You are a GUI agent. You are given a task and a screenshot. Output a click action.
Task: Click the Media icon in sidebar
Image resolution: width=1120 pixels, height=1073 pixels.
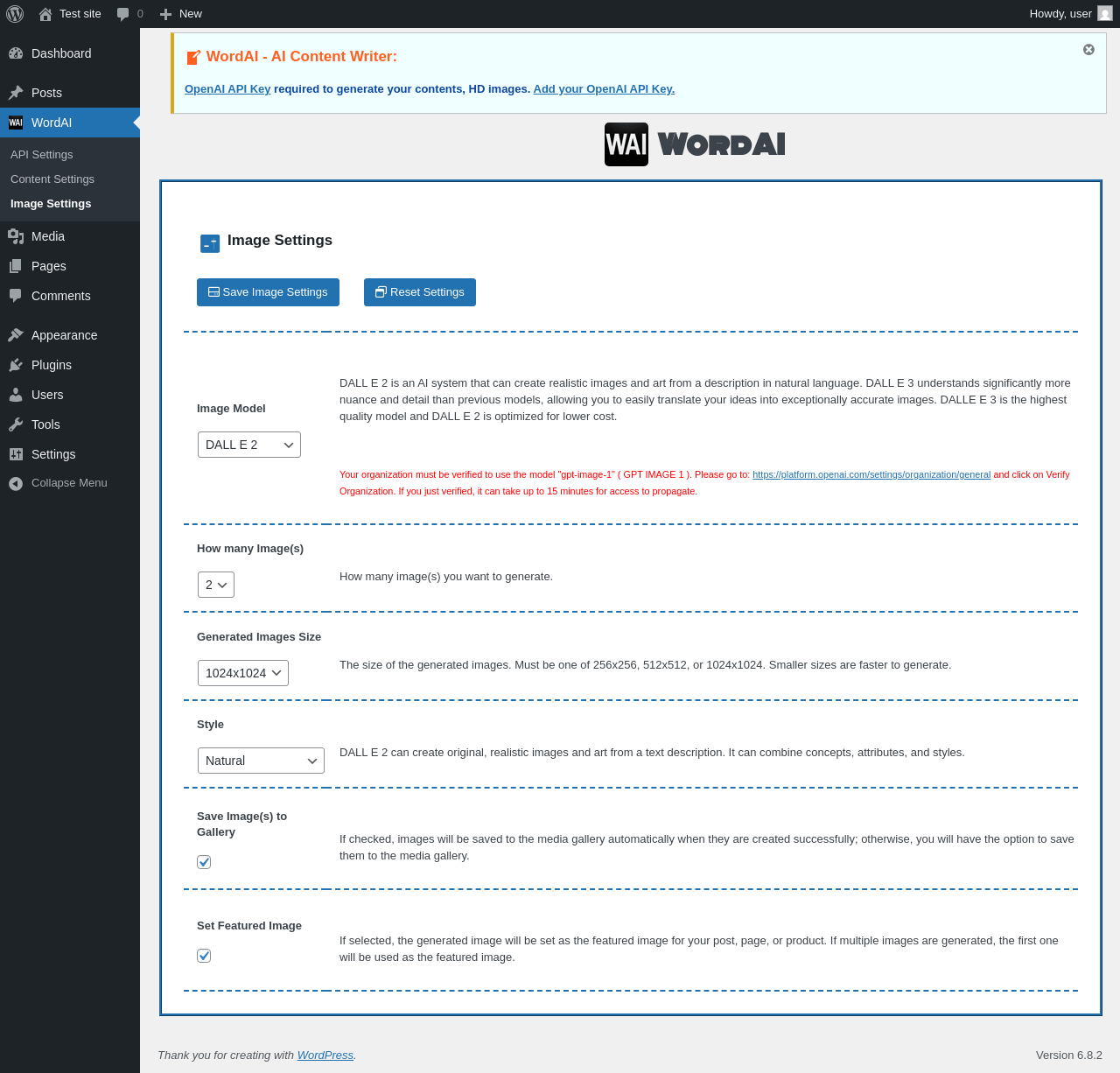(16, 236)
